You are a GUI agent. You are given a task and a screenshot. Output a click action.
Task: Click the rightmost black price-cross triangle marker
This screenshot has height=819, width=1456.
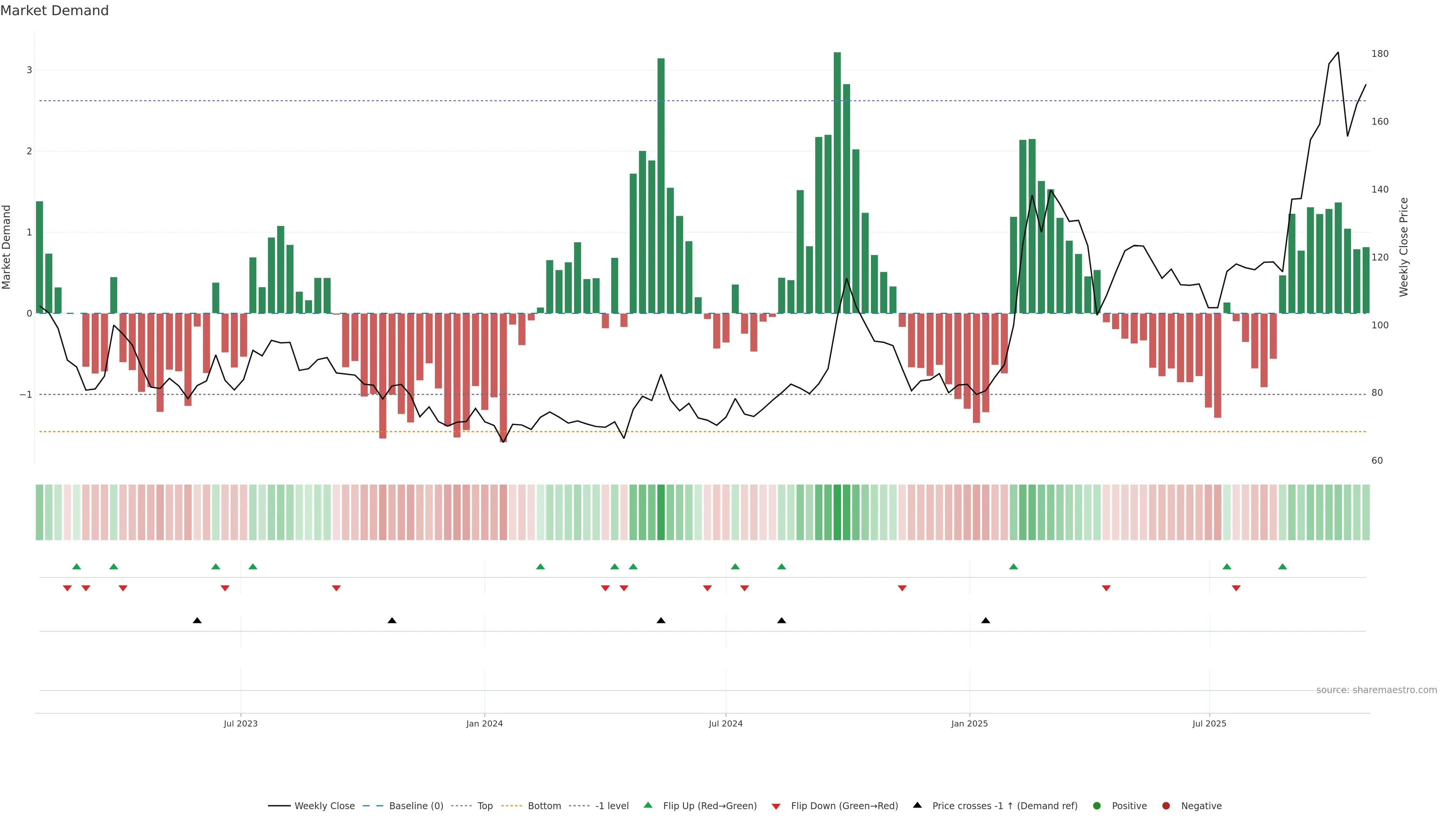tap(986, 621)
